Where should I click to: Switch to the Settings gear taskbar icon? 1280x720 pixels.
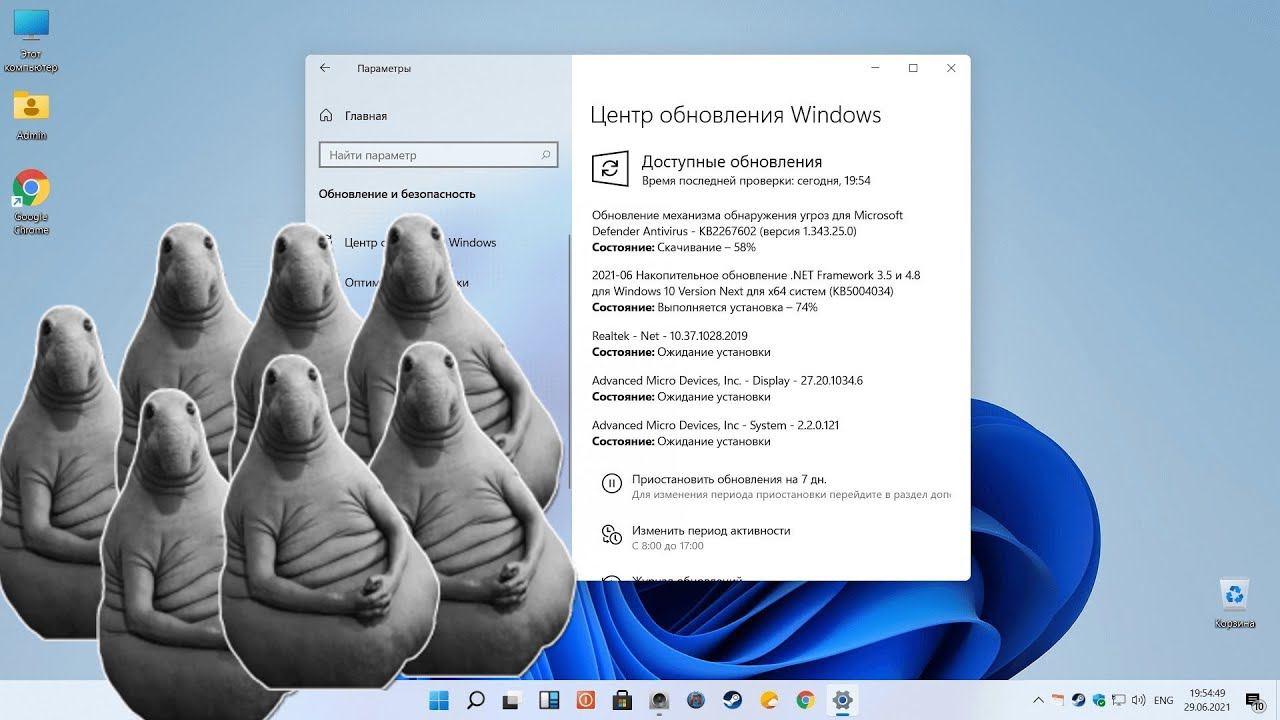(x=842, y=700)
